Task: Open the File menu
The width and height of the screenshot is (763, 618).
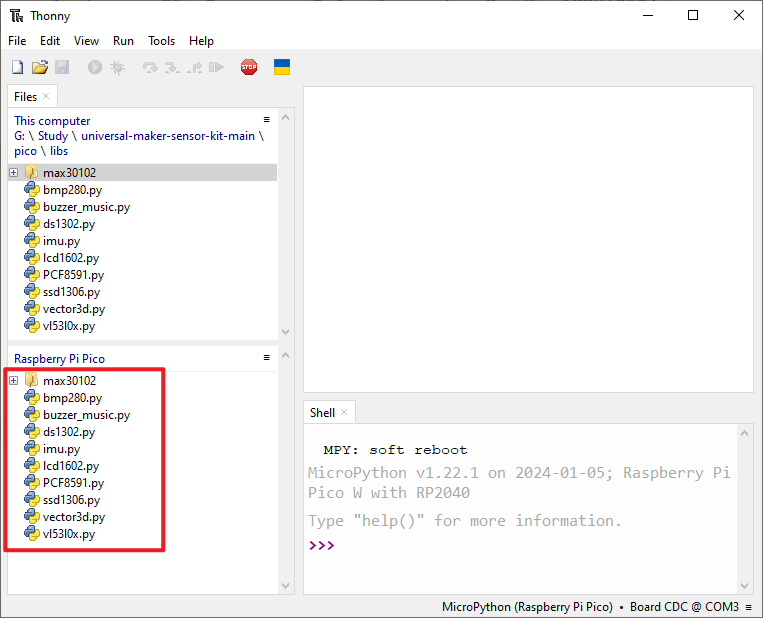Action: (x=17, y=41)
